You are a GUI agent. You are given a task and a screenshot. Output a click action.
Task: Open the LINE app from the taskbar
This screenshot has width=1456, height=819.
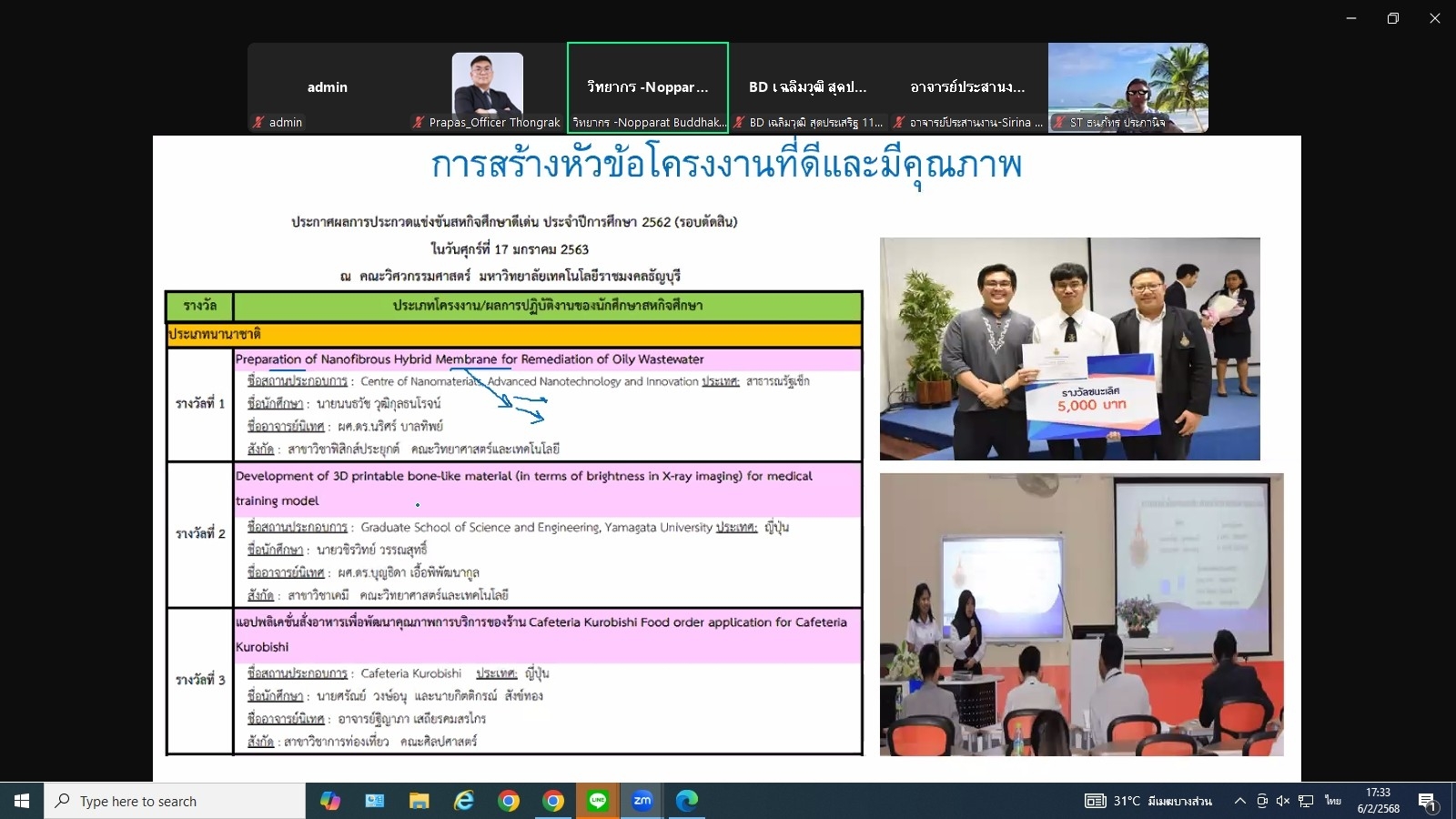(x=598, y=801)
